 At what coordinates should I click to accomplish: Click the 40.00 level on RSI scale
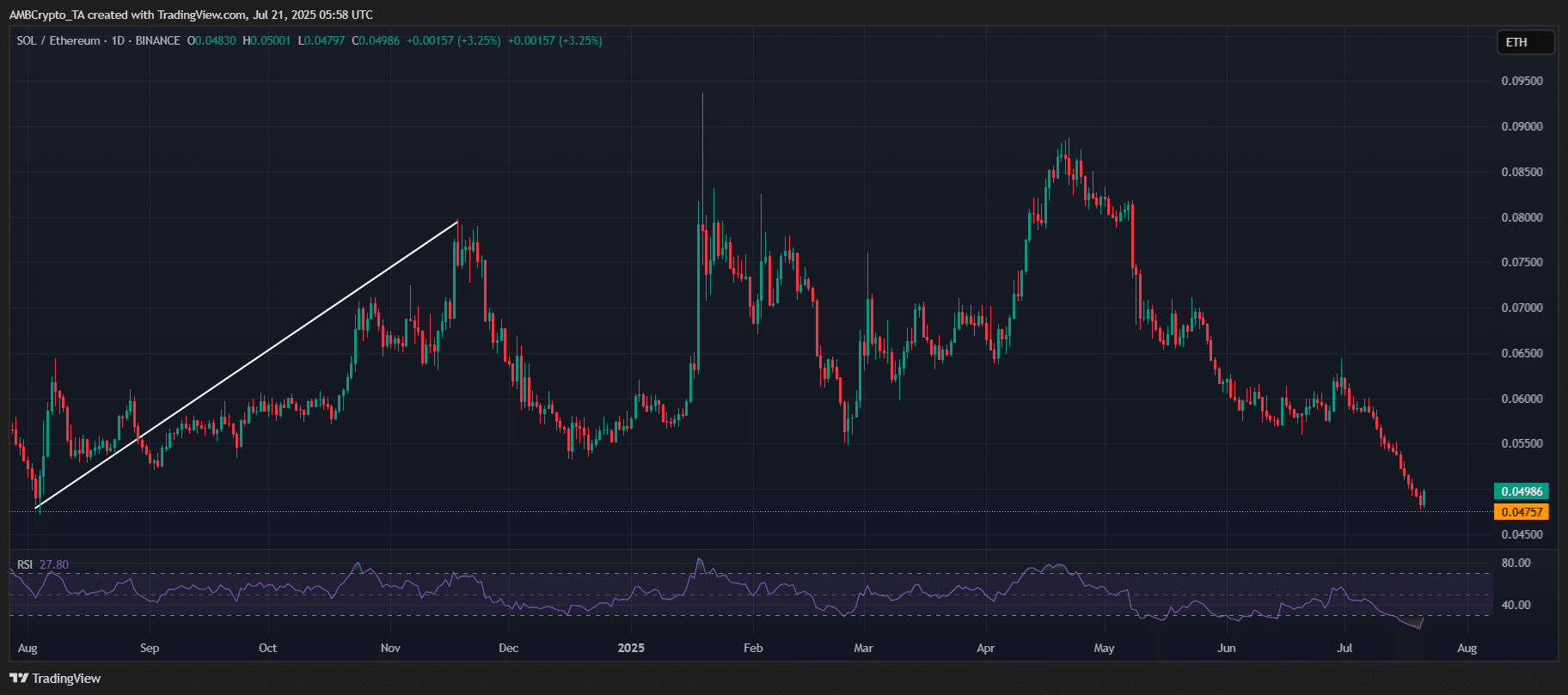point(1516,605)
